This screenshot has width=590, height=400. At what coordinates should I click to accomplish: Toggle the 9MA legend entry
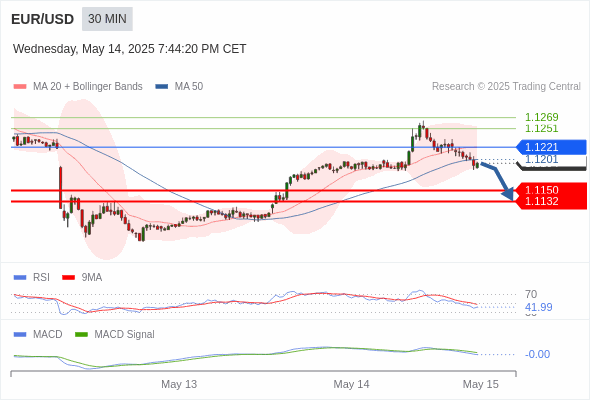point(91,277)
